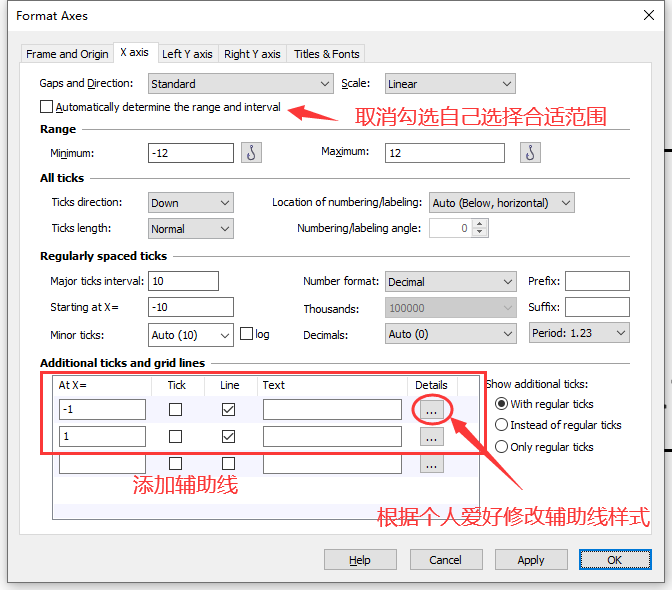Open the Titles & Fonts tab
The height and width of the screenshot is (590, 672).
pyautogui.click(x=326, y=54)
